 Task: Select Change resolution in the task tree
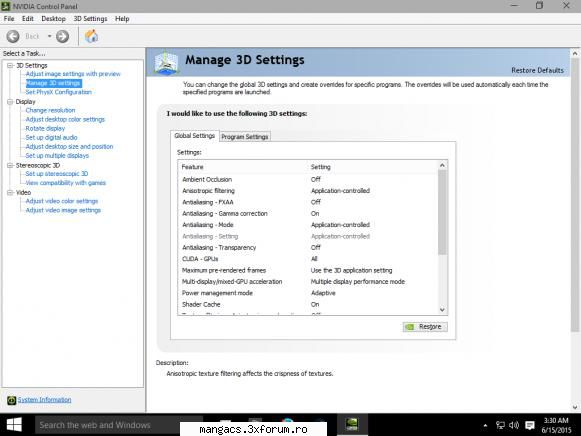[x=50, y=110]
